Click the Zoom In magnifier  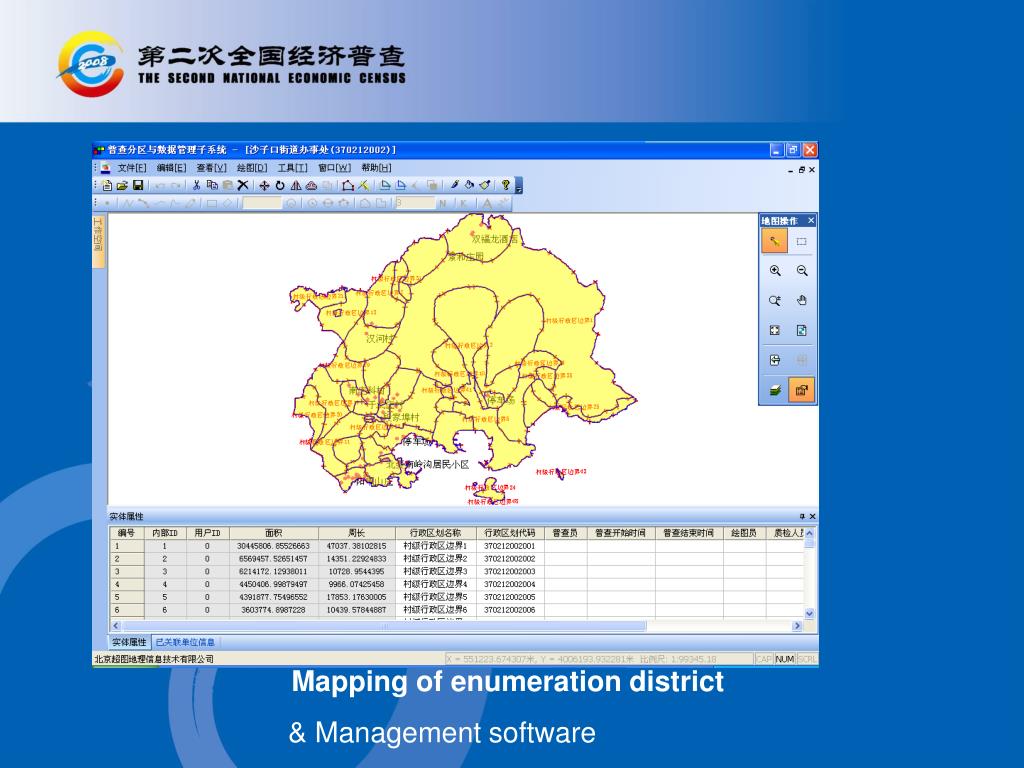pos(775,271)
